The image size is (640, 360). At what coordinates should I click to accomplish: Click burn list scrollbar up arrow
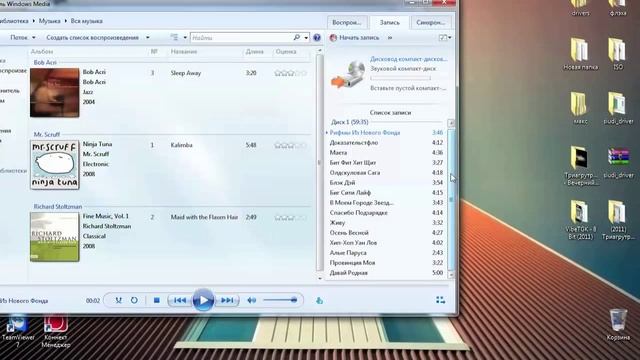click(451, 123)
